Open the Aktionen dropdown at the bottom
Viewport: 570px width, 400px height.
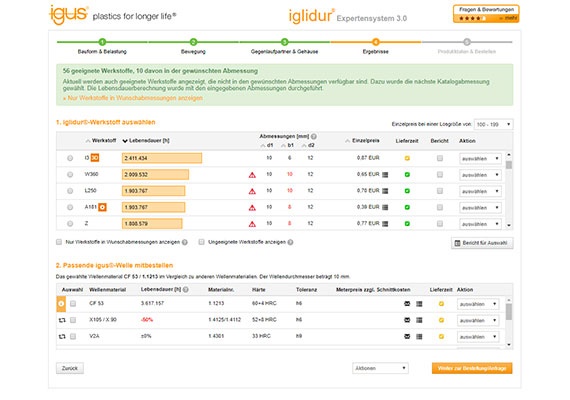click(380, 368)
